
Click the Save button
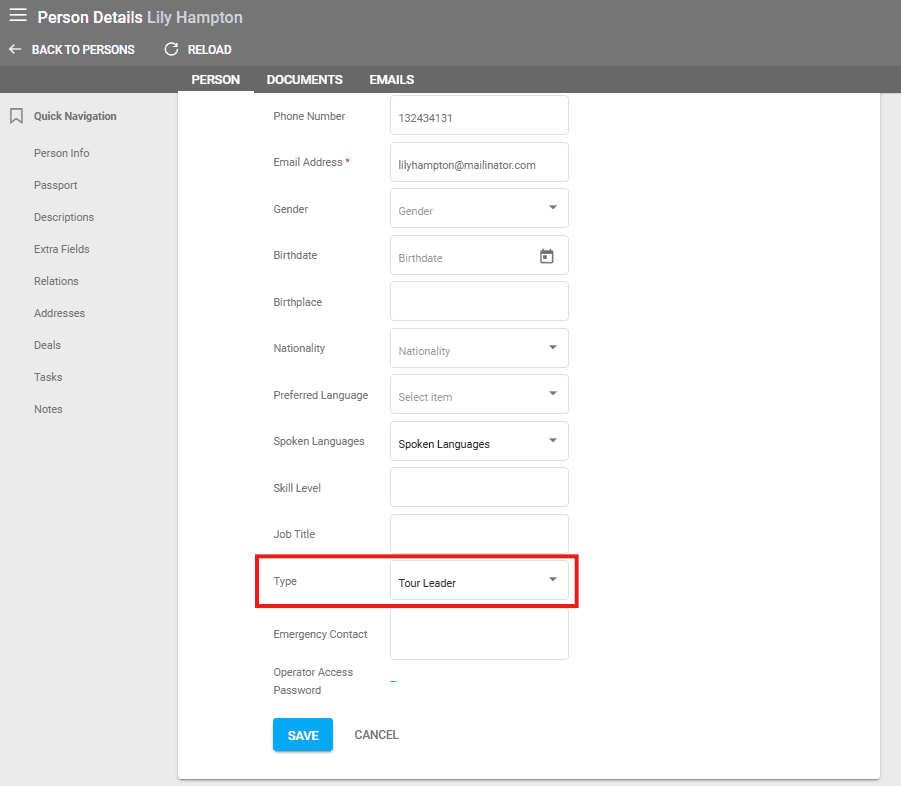click(x=302, y=735)
